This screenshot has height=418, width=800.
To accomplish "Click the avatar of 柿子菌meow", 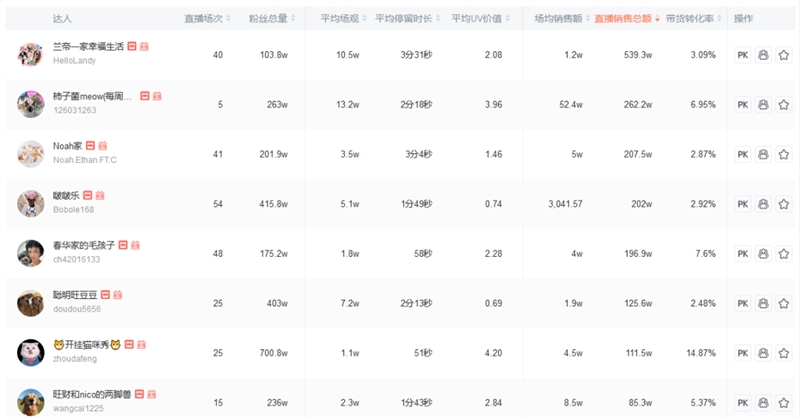I will click(x=30, y=104).
